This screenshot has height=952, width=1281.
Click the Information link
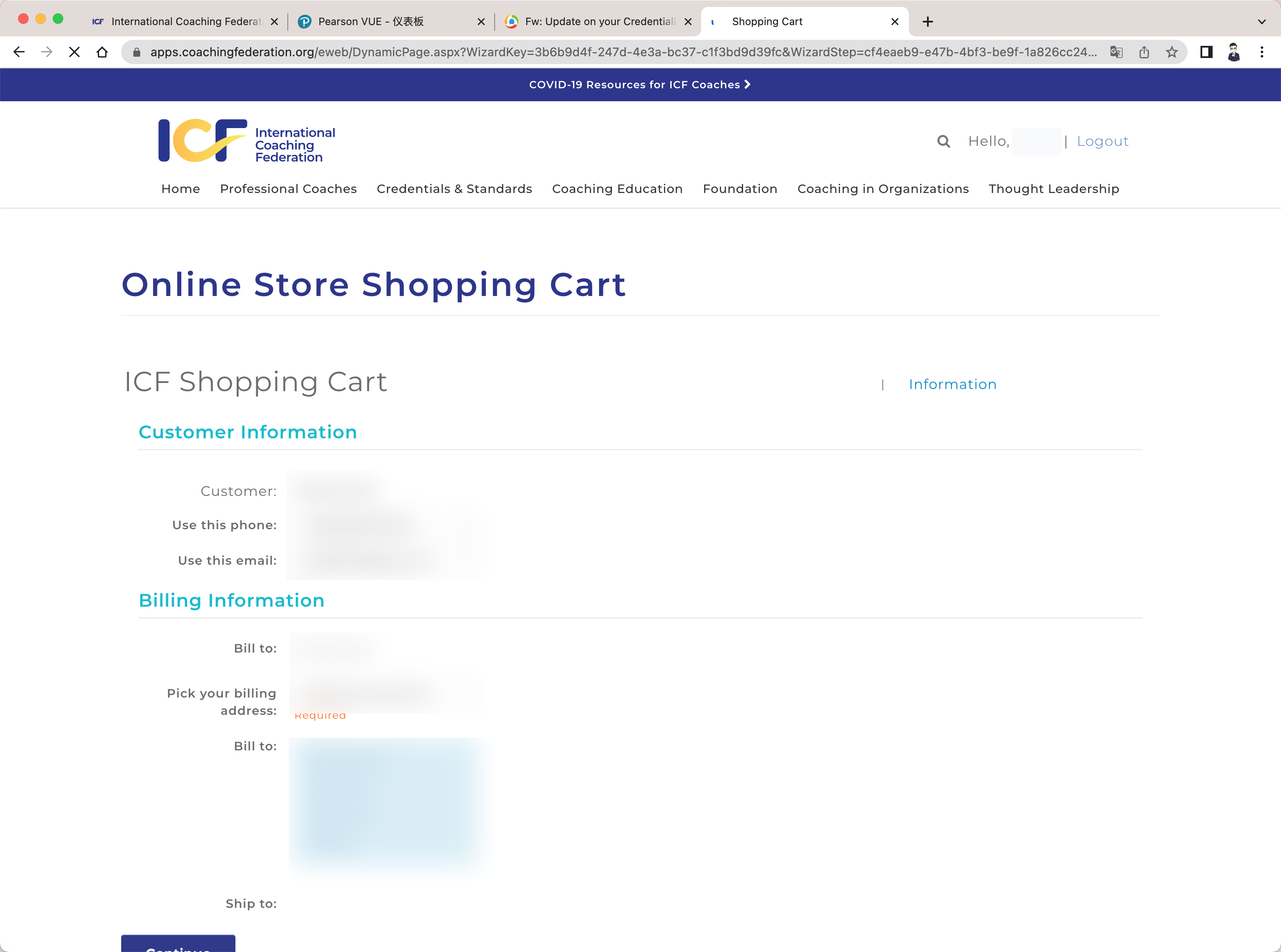[x=952, y=384]
